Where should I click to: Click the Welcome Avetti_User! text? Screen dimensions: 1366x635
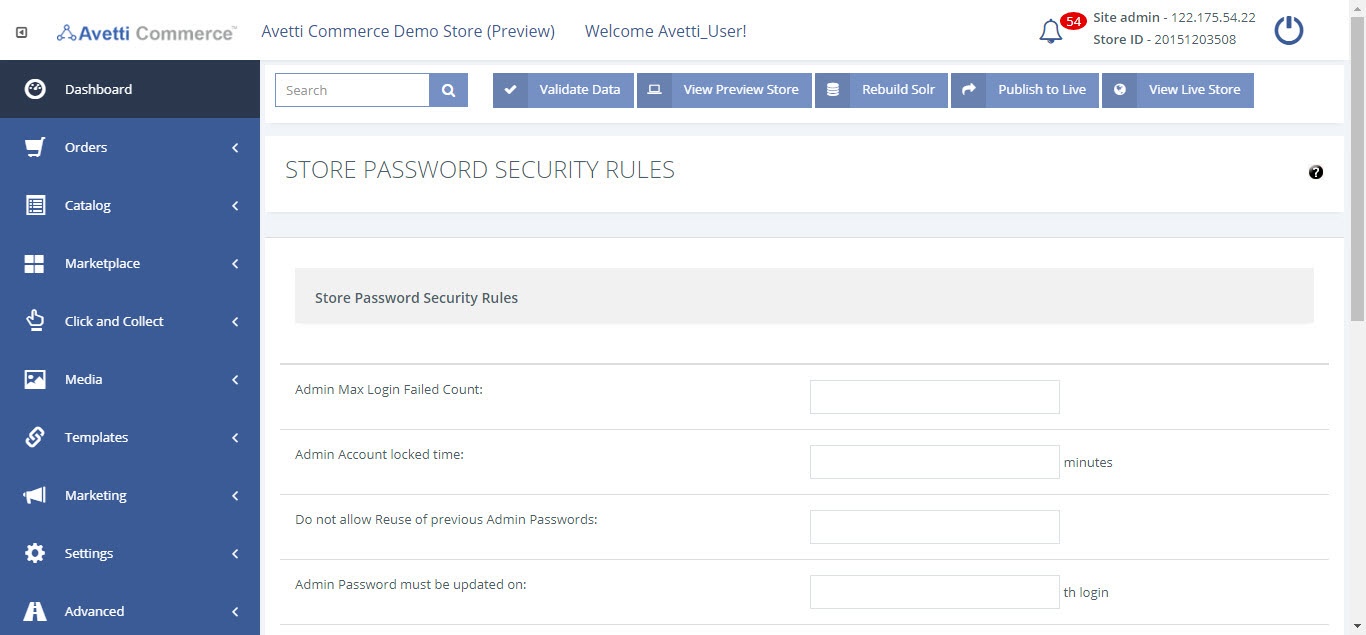pyautogui.click(x=665, y=31)
